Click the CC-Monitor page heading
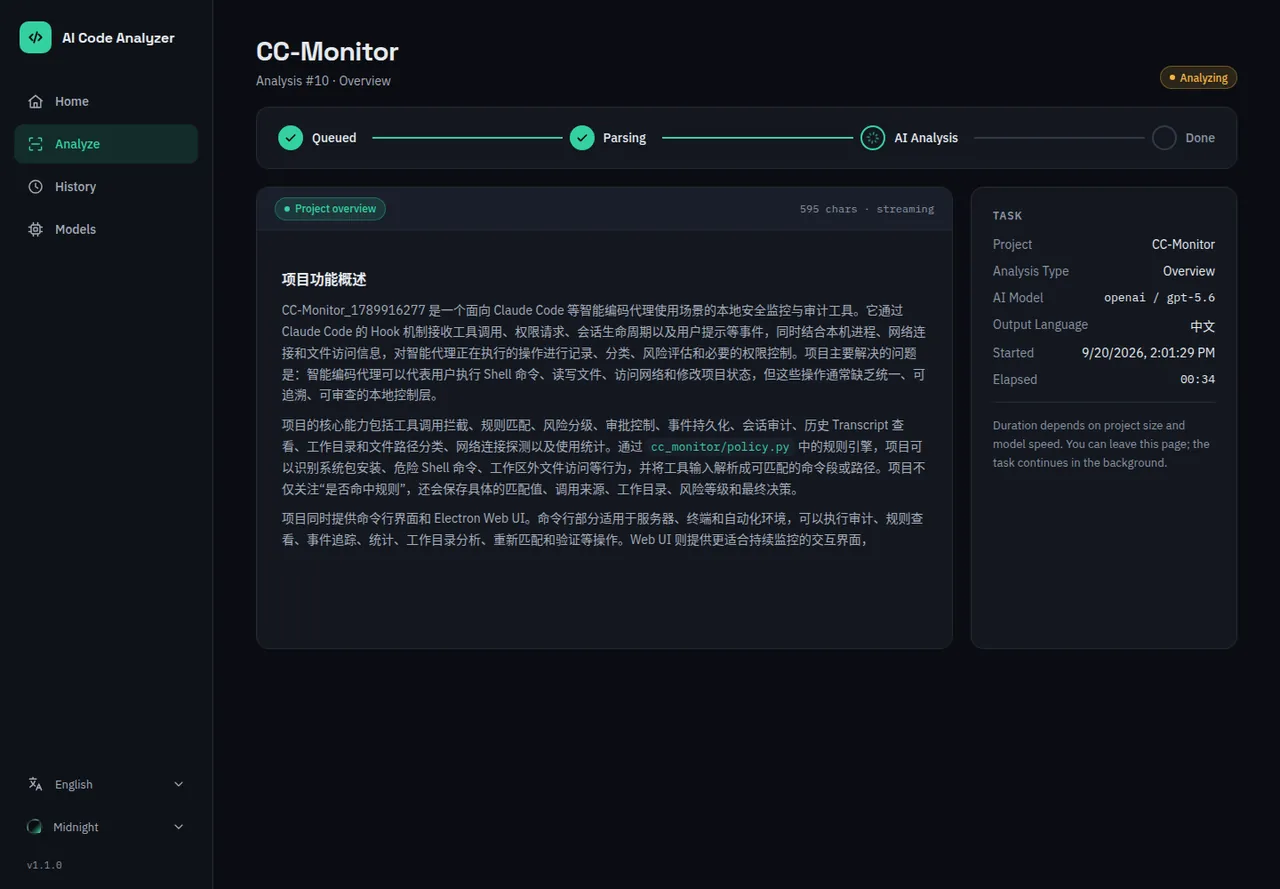This screenshot has width=1280, height=889. (327, 51)
